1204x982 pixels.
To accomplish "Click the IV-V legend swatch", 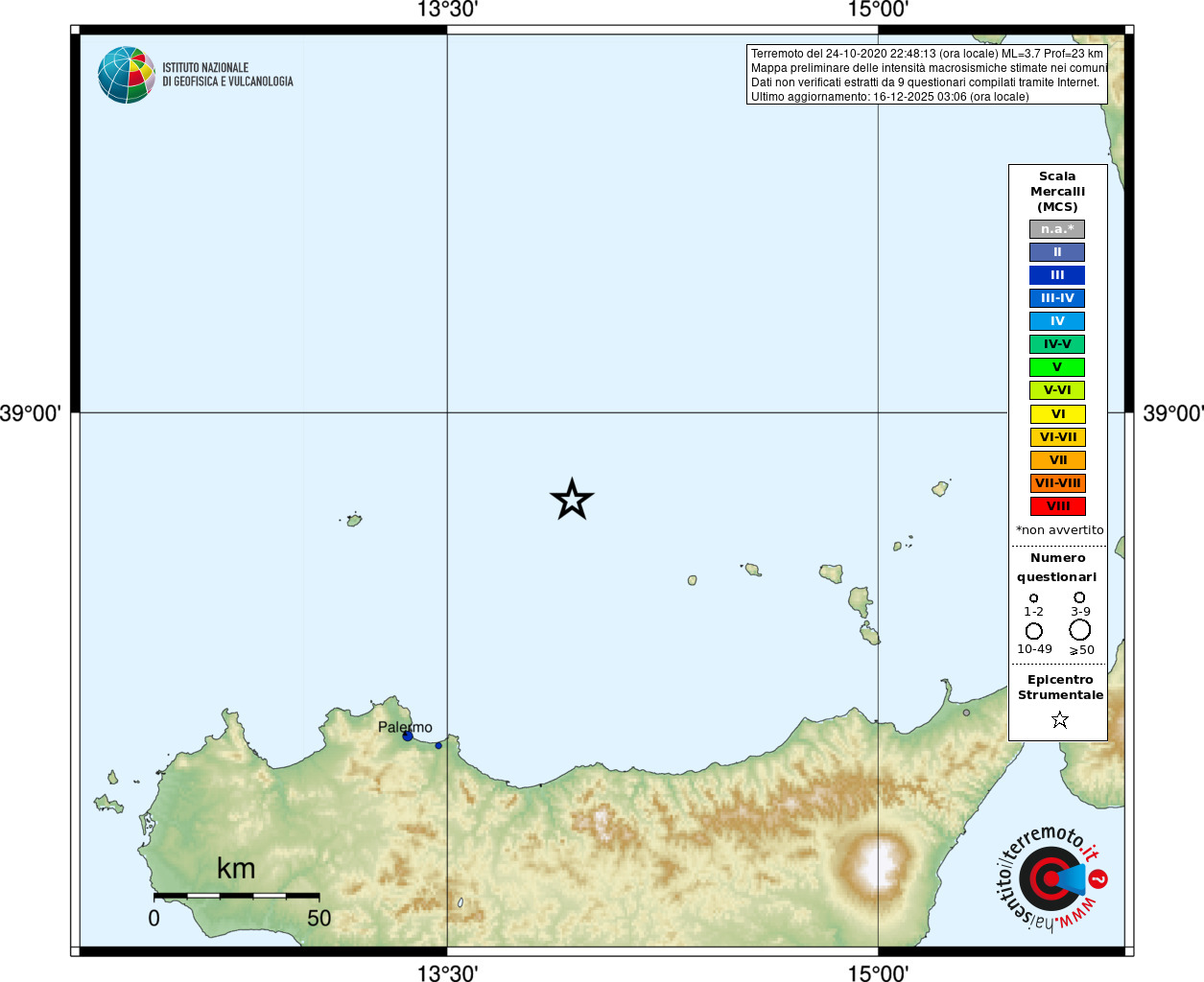I will [x=1057, y=344].
